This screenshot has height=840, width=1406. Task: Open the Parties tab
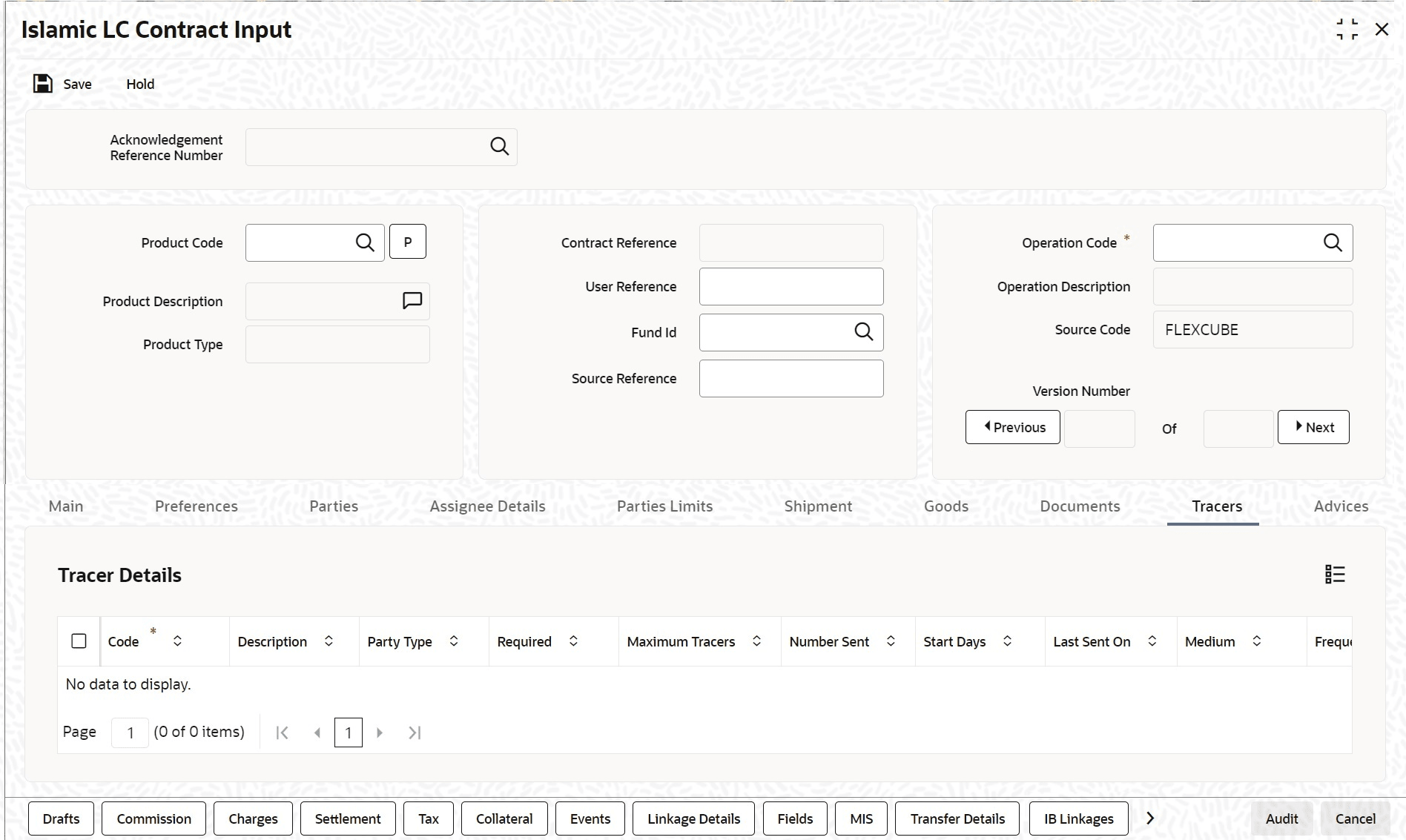(x=334, y=506)
